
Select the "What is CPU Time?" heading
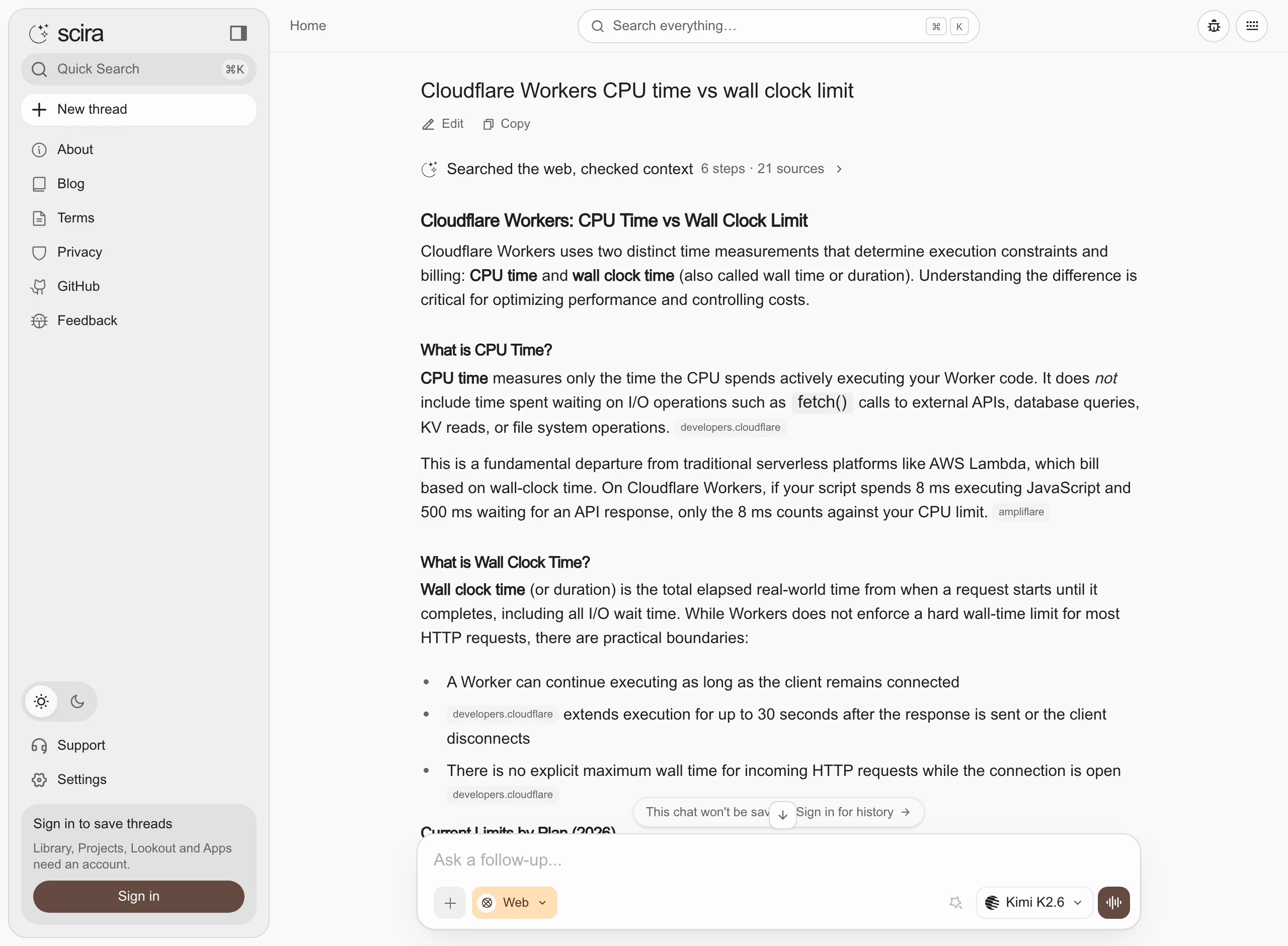pyautogui.click(x=486, y=350)
